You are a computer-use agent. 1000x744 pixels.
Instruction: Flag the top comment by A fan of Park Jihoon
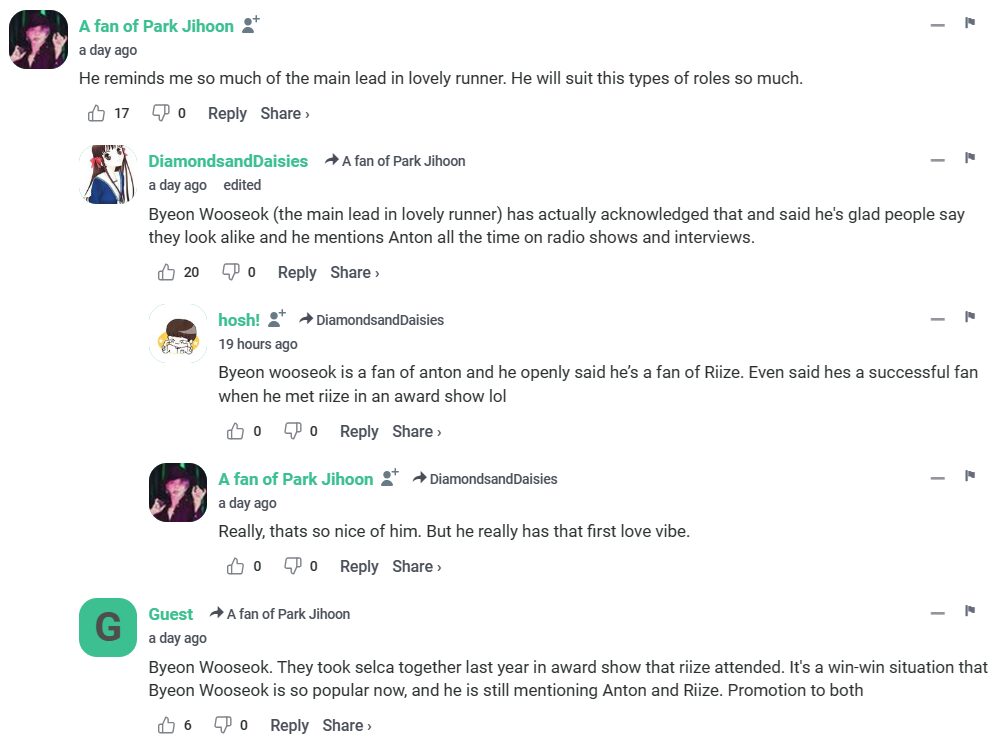pyautogui.click(x=969, y=23)
